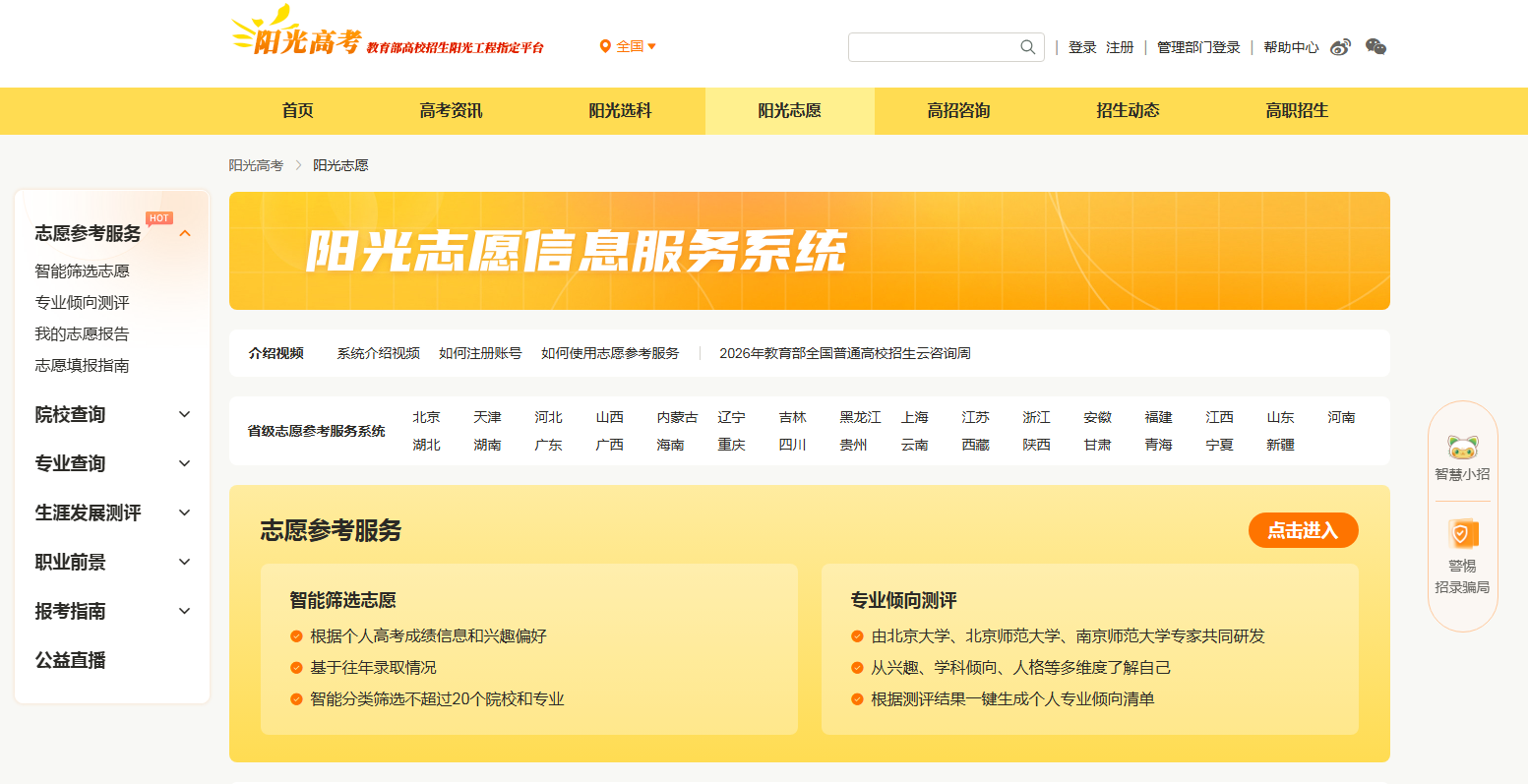Expand the 报考指南 sidebar section
The width and height of the screenshot is (1528, 784).
[185, 612]
